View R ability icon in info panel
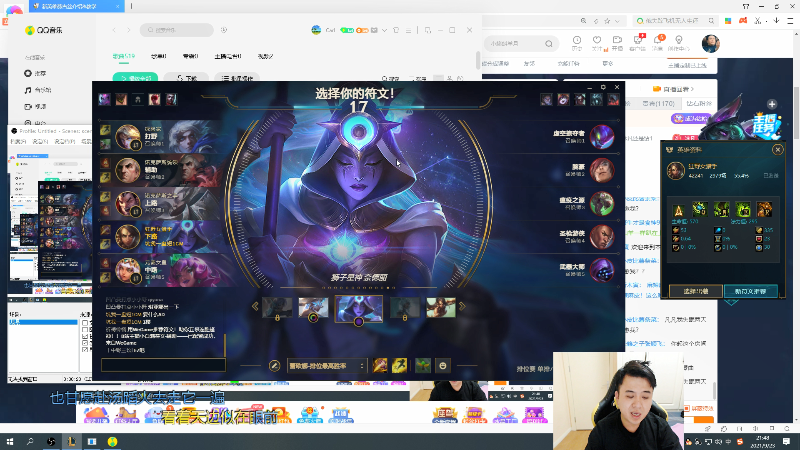Viewport: 800px width, 450px height. [x=764, y=210]
